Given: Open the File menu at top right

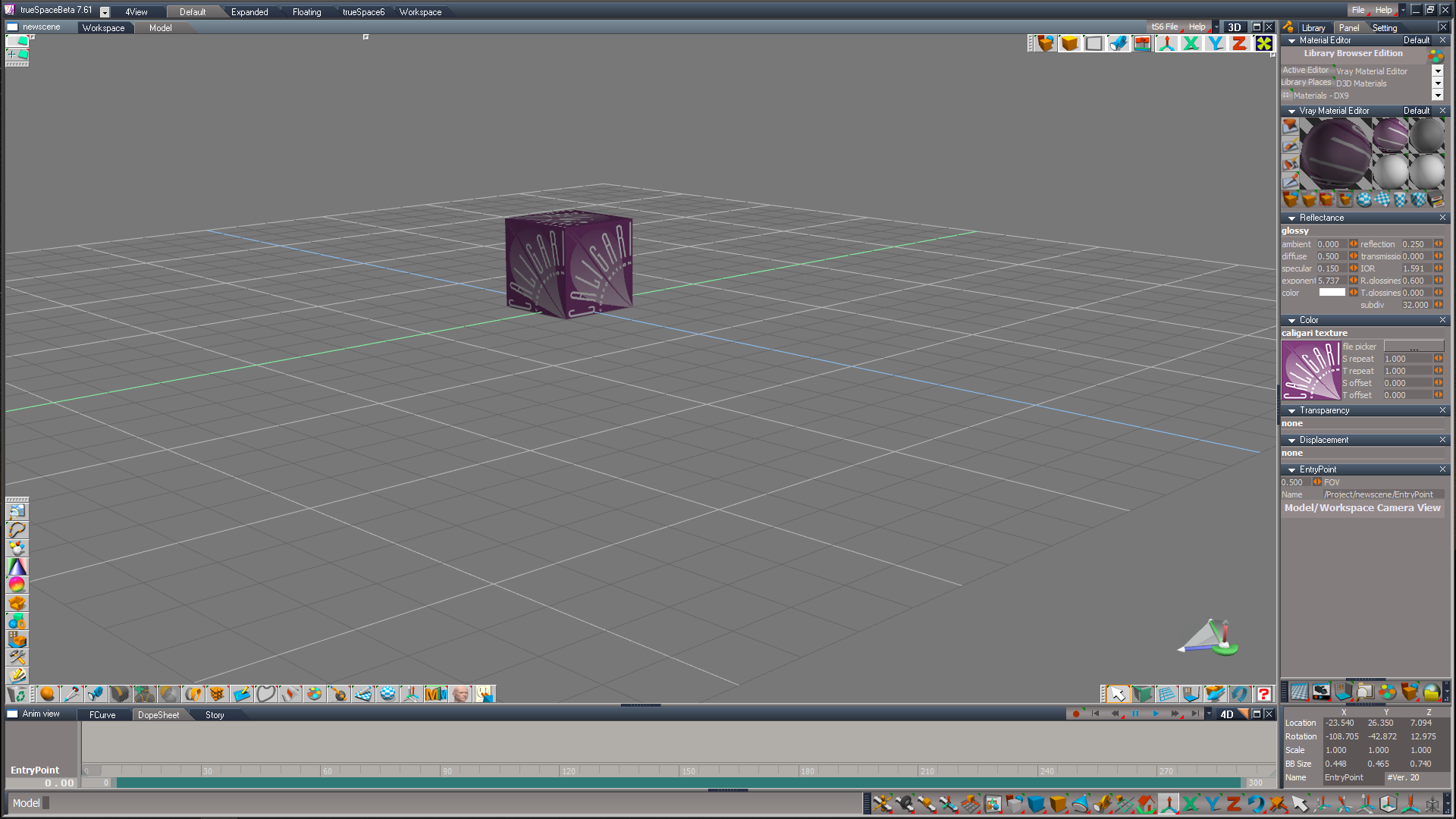Looking at the screenshot, I should point(1357,11).
